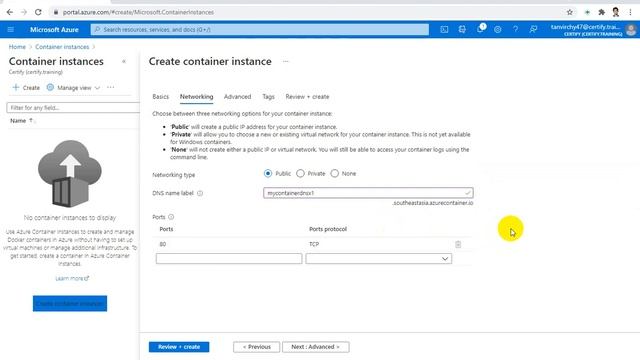Open more options ellipsis beside Manage view
The image size is (640, 360).
pyautogui.click(x=111, y=87)
